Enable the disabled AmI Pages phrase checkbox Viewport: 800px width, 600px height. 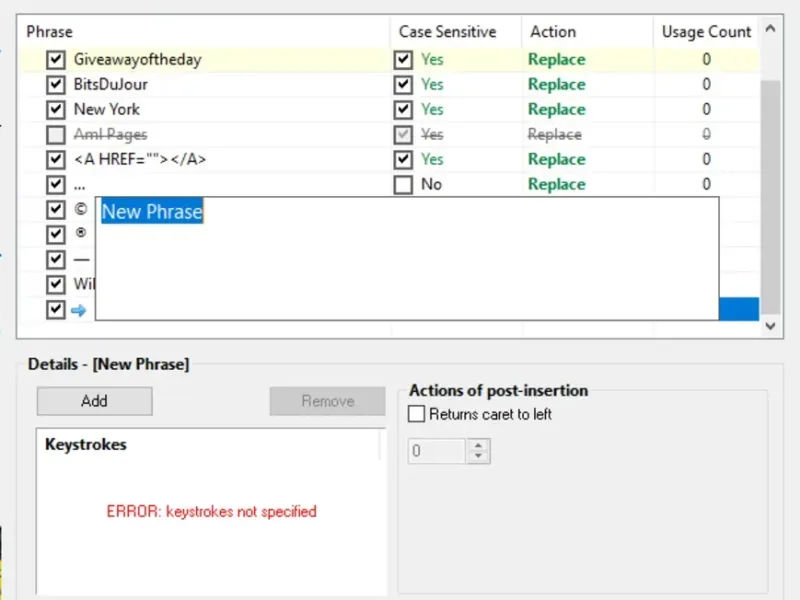point(55,135)
